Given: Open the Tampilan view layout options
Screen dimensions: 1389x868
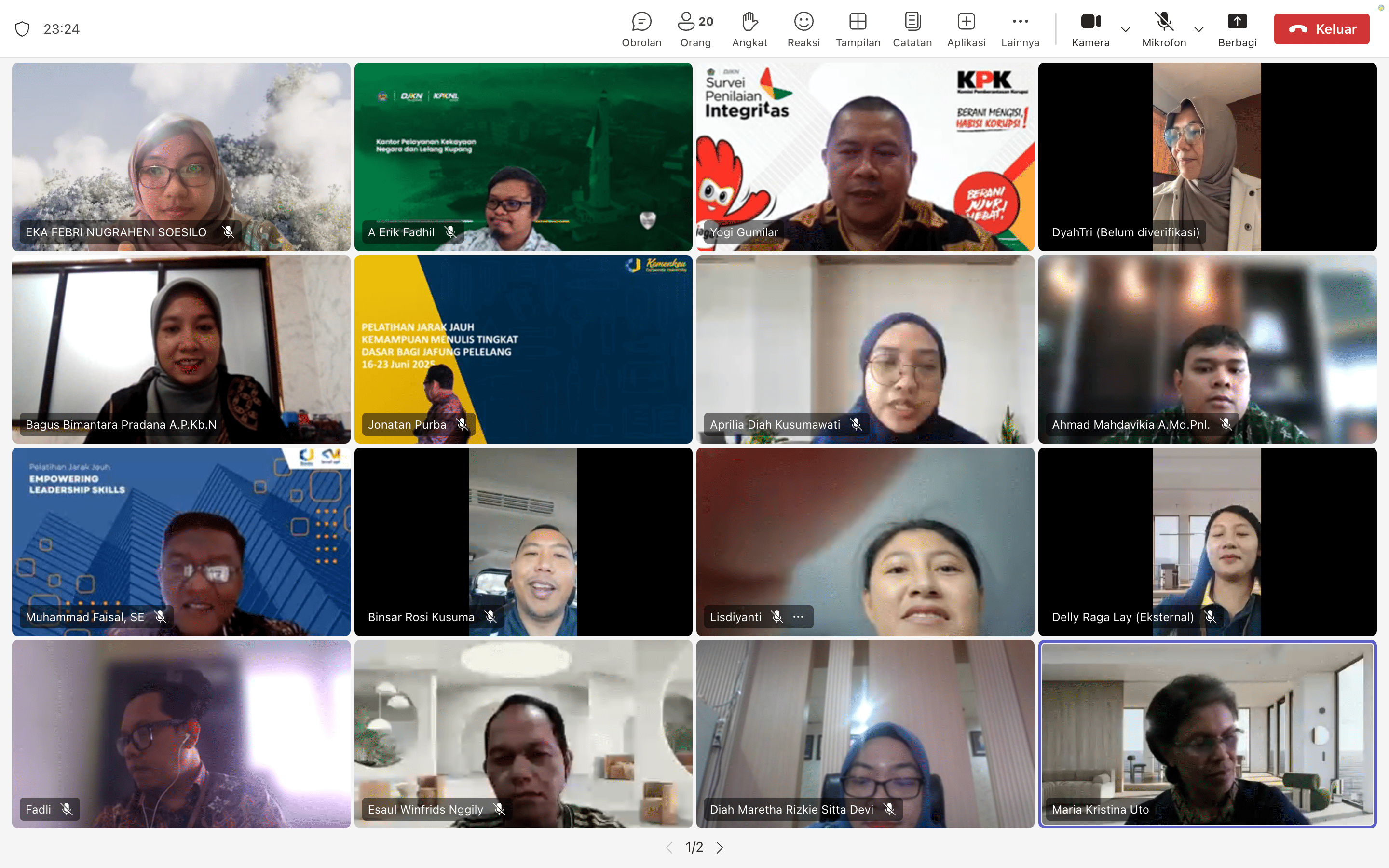Looking at the screenshot, I should pyautogui.click(x=858, y=29).
